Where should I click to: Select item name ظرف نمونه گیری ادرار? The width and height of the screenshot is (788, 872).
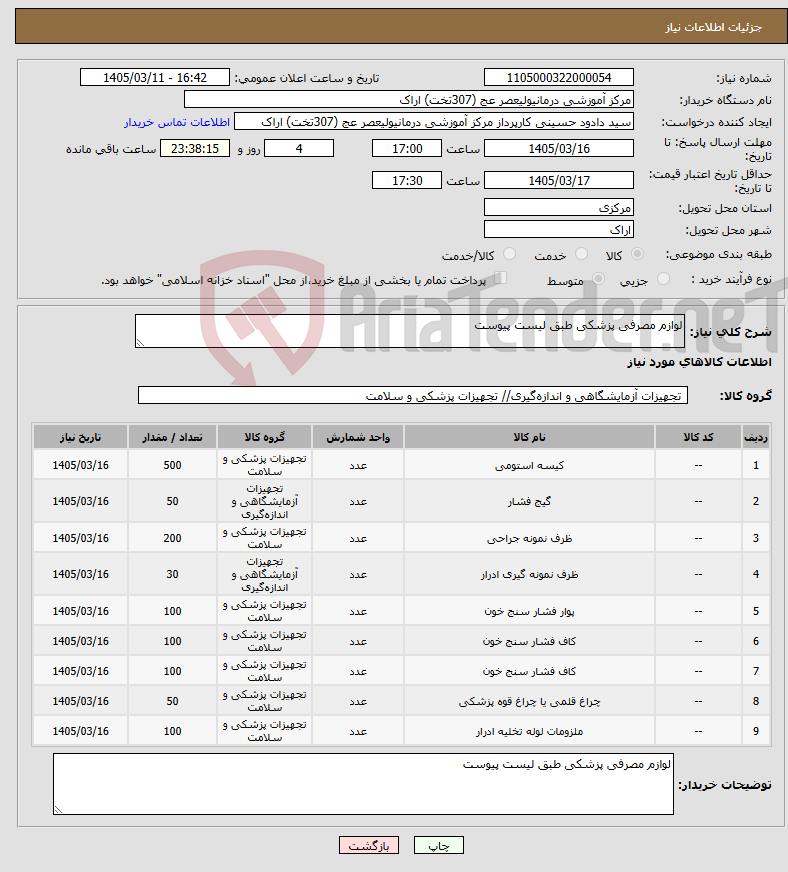[529, 574]
